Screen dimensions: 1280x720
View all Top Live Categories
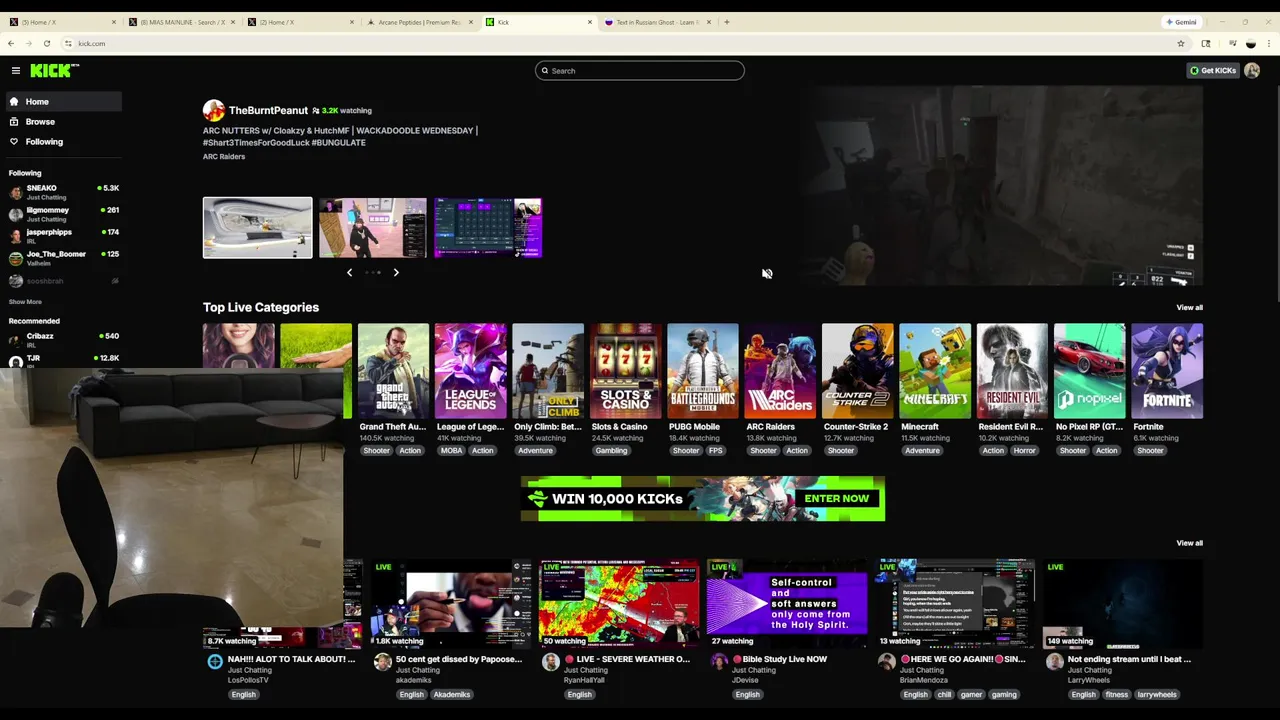[1189, 307]
